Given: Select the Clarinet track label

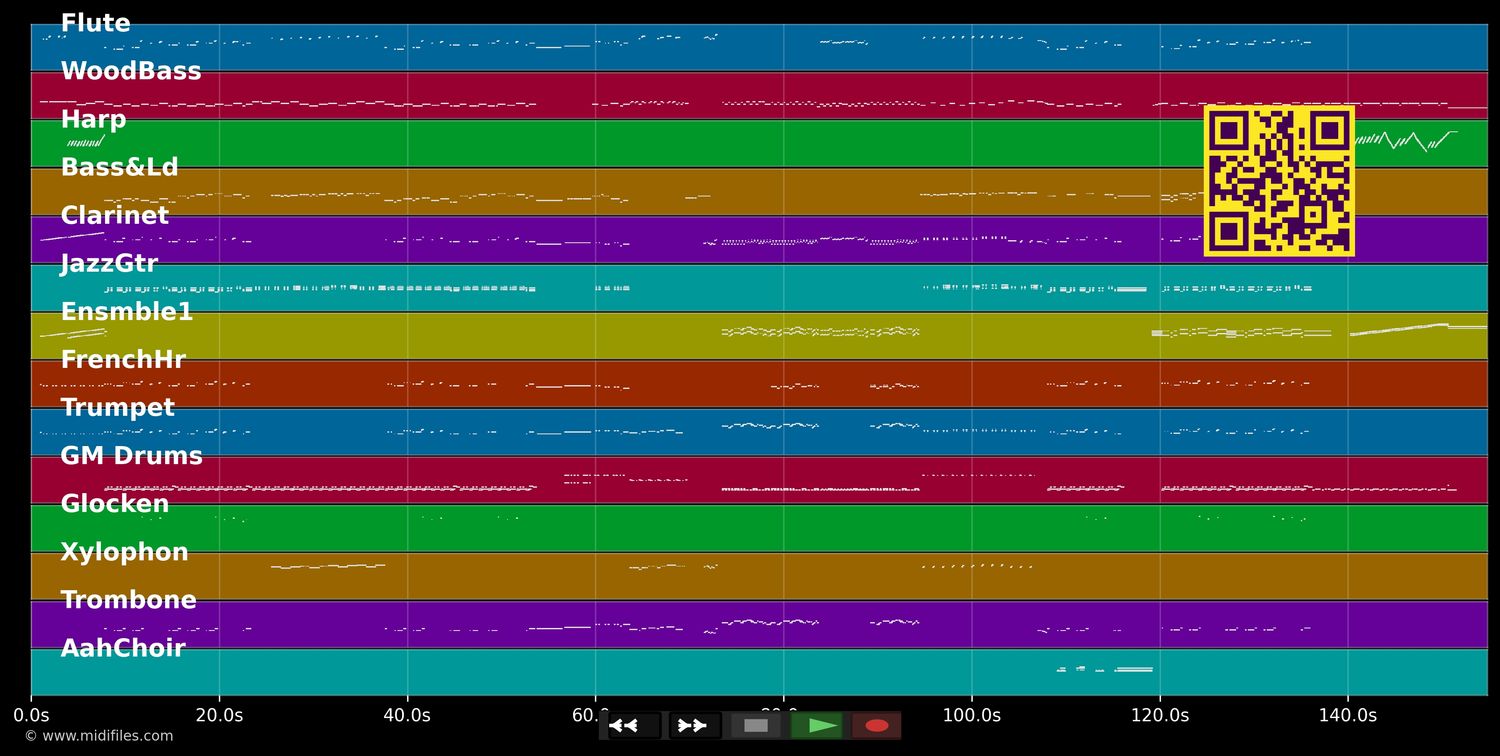Looking at the screenshot, I should (115, 216).
